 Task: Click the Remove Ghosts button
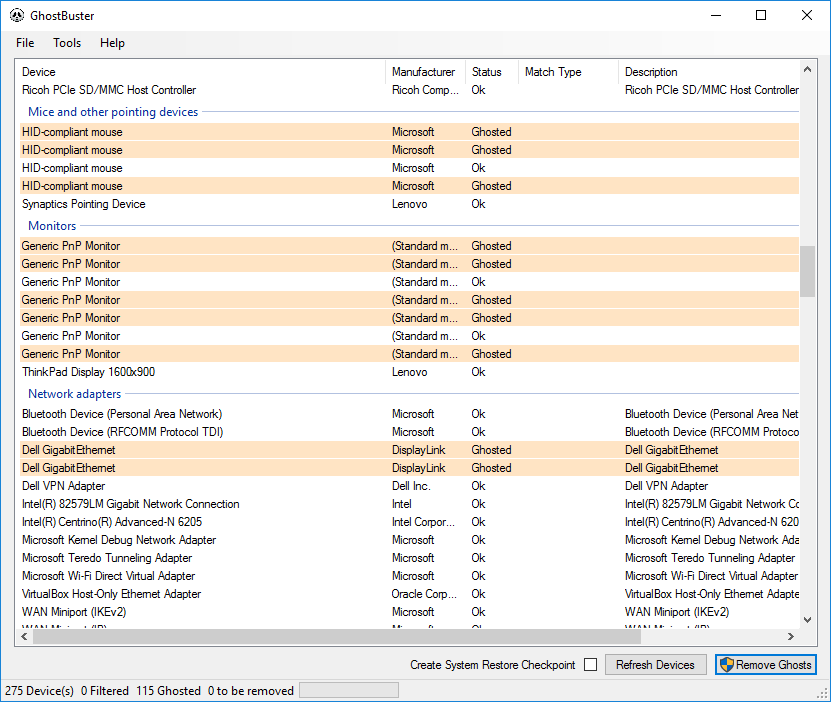coord(766,664)
